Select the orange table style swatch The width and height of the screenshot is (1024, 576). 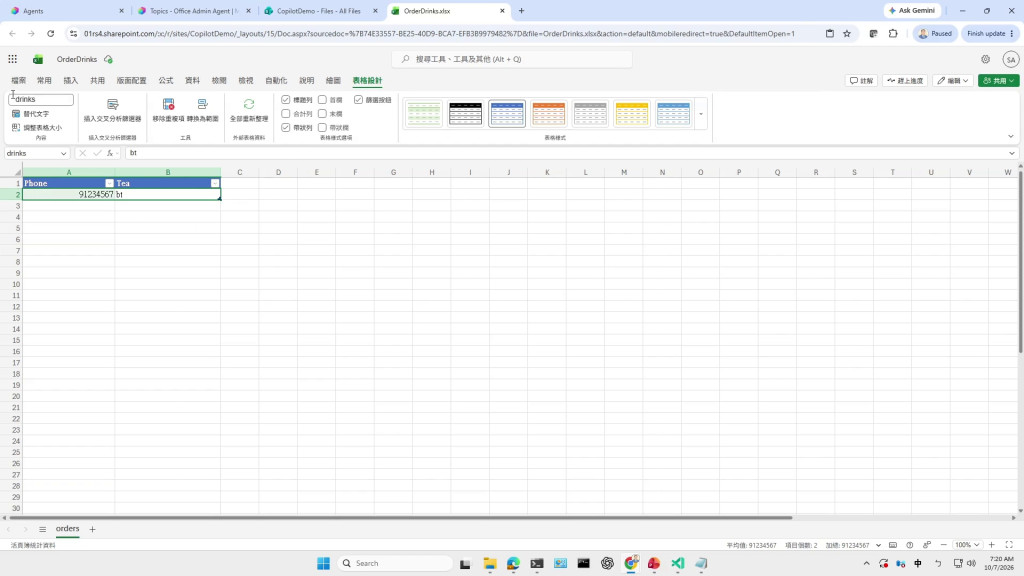pos(549,114)
